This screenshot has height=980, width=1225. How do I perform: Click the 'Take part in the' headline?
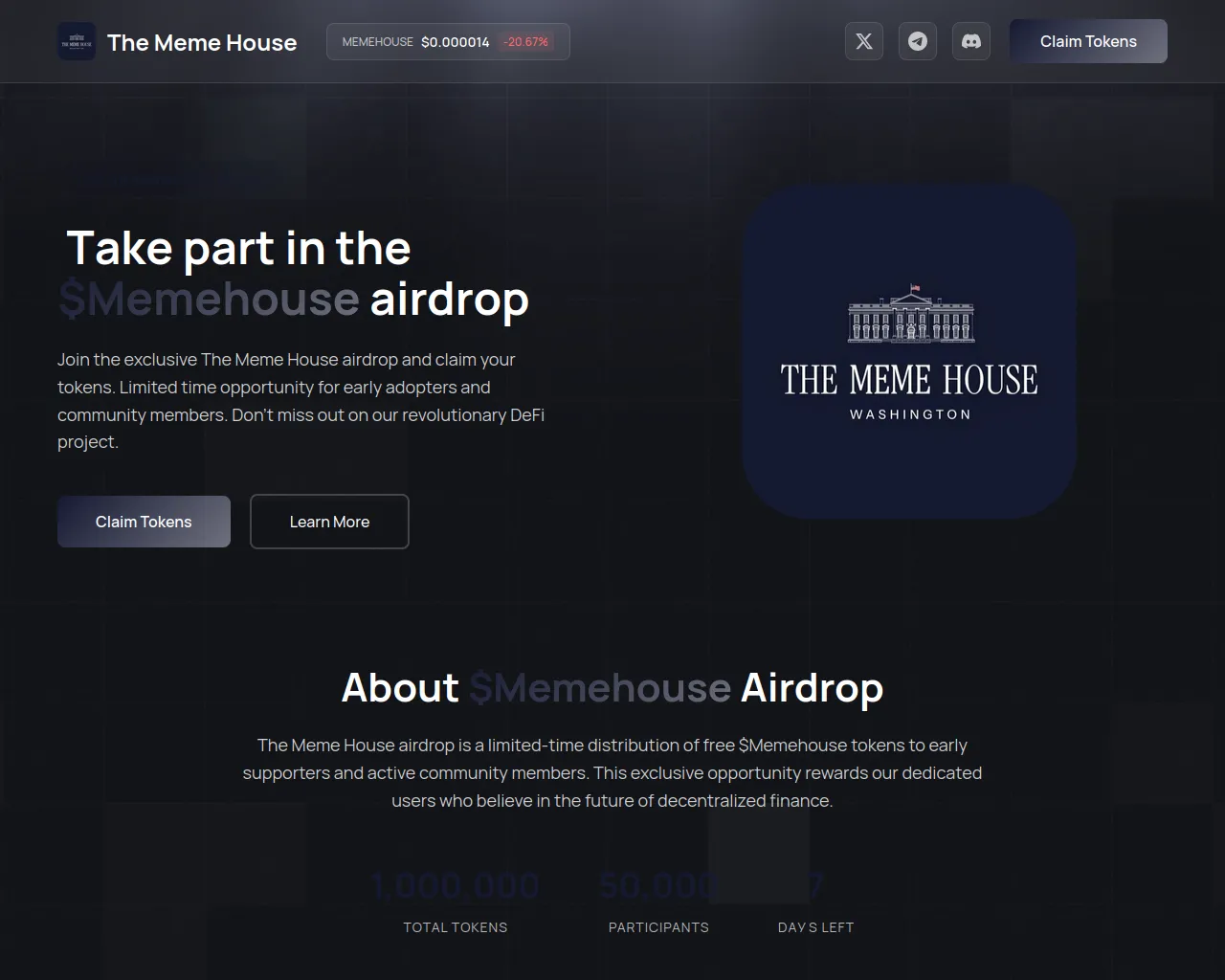click(x=238, y=248)
